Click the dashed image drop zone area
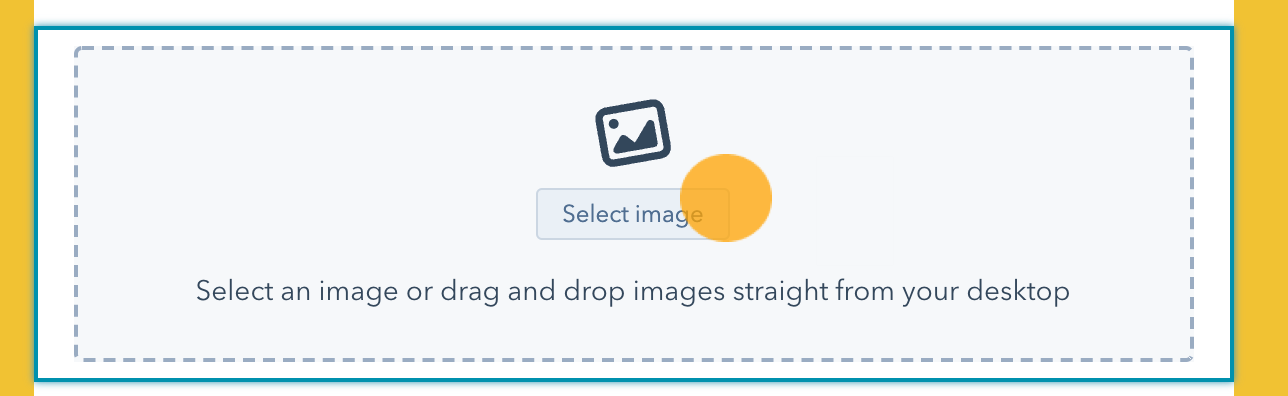The image size is (1288, 396). click(x=634, y=204)
